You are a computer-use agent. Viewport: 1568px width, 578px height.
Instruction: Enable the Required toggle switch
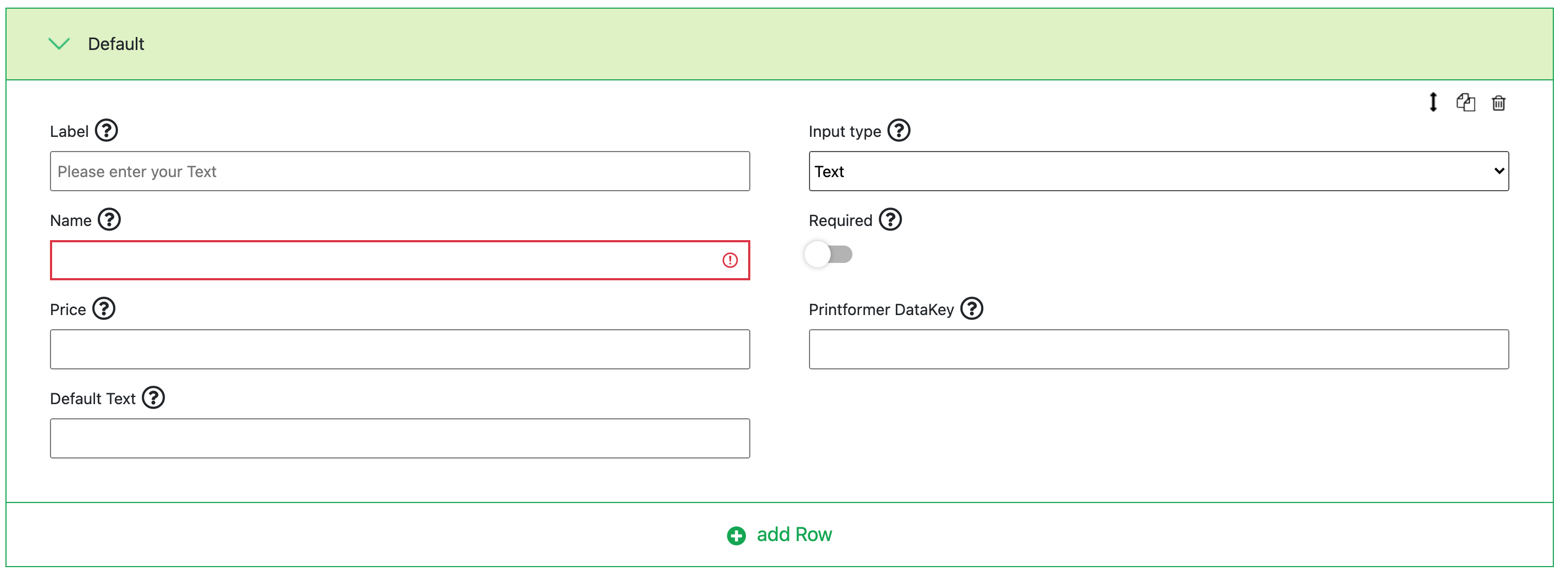click(829, 255)
